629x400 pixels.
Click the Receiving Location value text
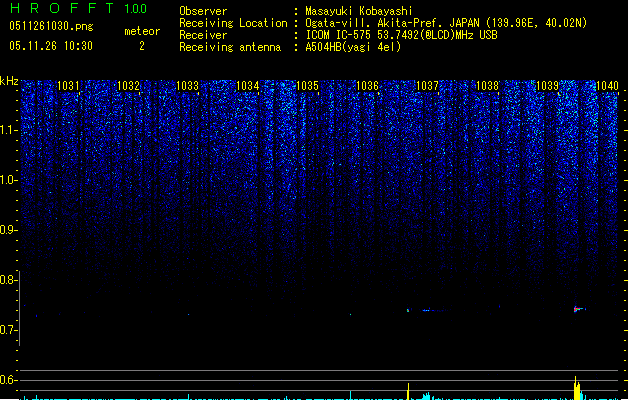(446, 23)
